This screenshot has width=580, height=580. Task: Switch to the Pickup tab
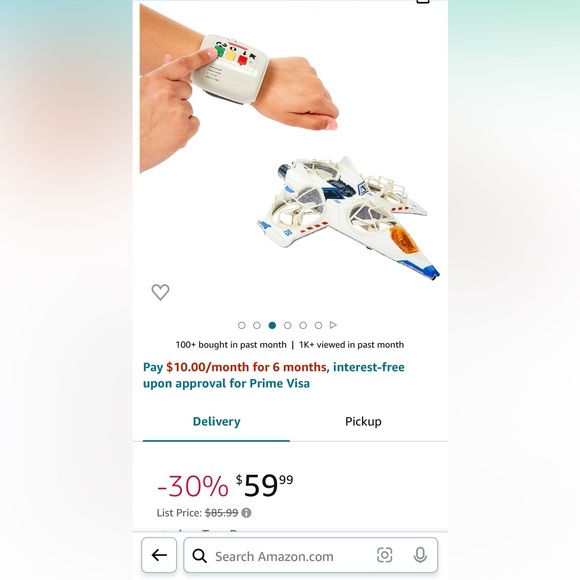tap(363, 422)
